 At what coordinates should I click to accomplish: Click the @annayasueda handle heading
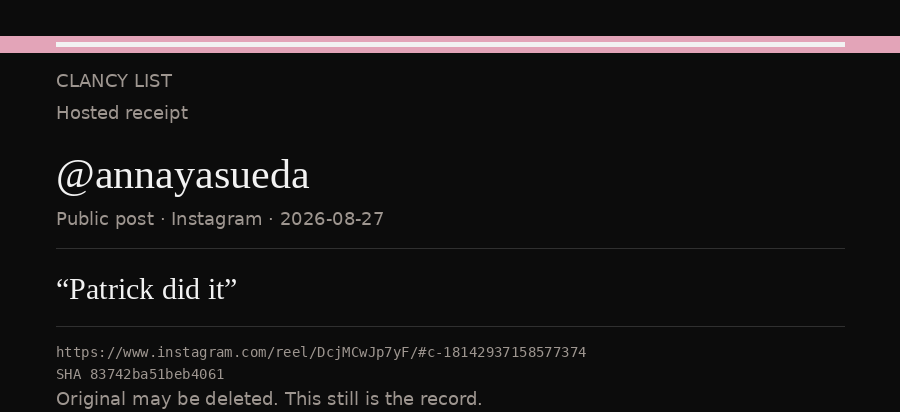coord(183,175)
